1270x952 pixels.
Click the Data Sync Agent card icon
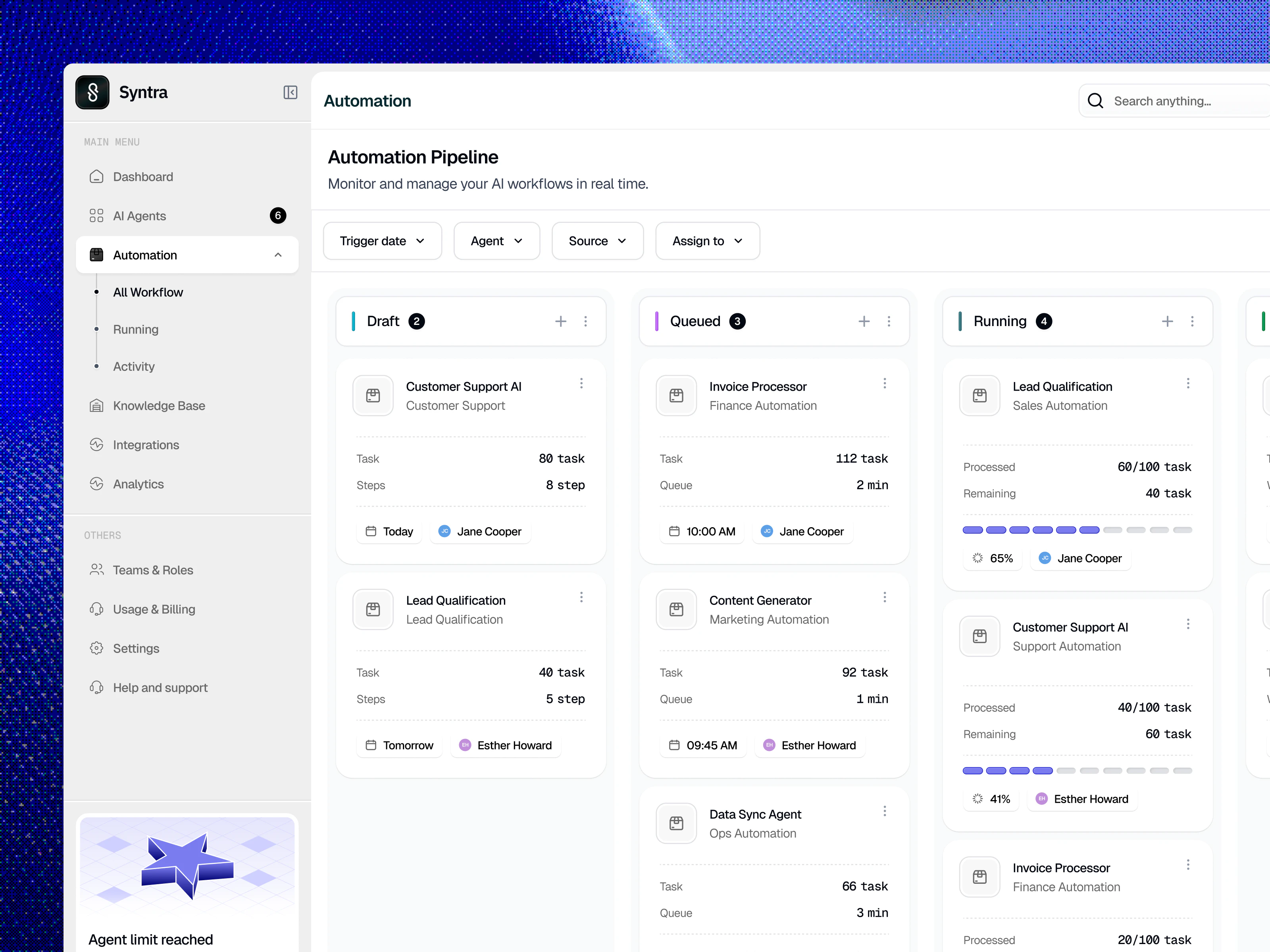(x=676, y=823)
